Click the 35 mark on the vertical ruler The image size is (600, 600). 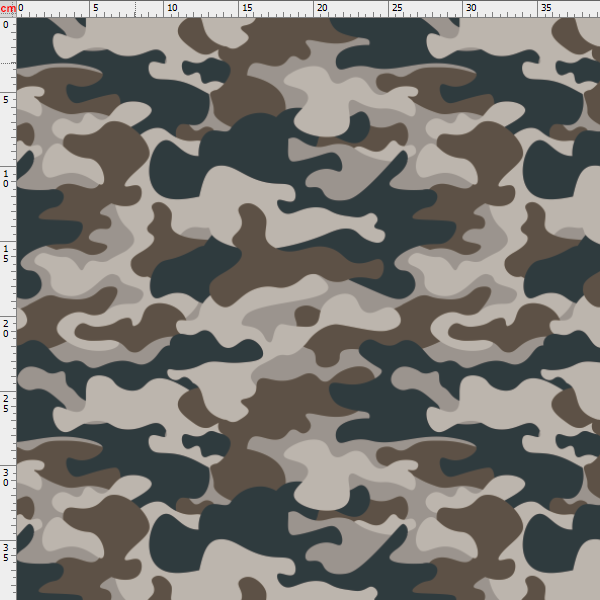click(5, 553)
